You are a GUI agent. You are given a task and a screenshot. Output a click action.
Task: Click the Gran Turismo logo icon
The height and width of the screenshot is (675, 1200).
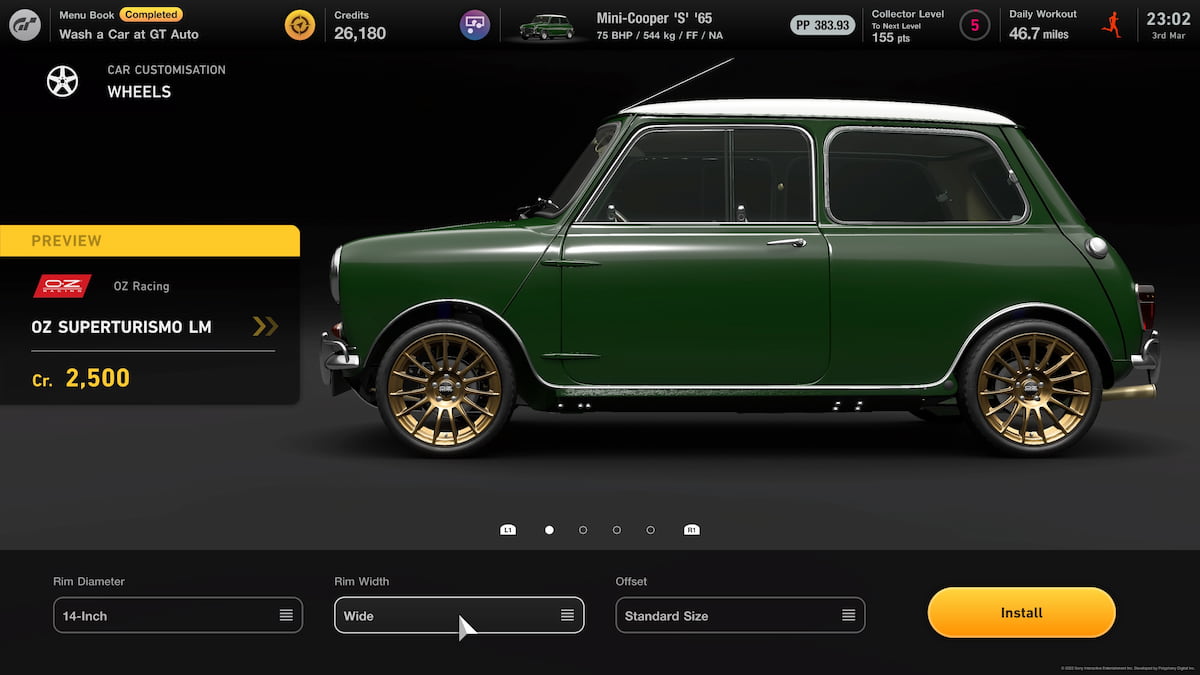[25, 25]
